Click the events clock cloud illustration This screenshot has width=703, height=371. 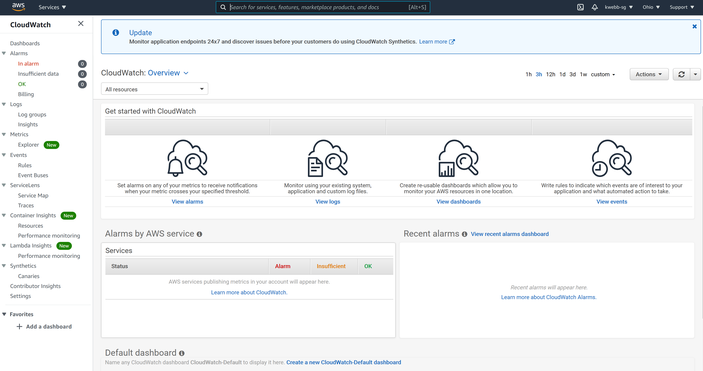pos(612,158)
